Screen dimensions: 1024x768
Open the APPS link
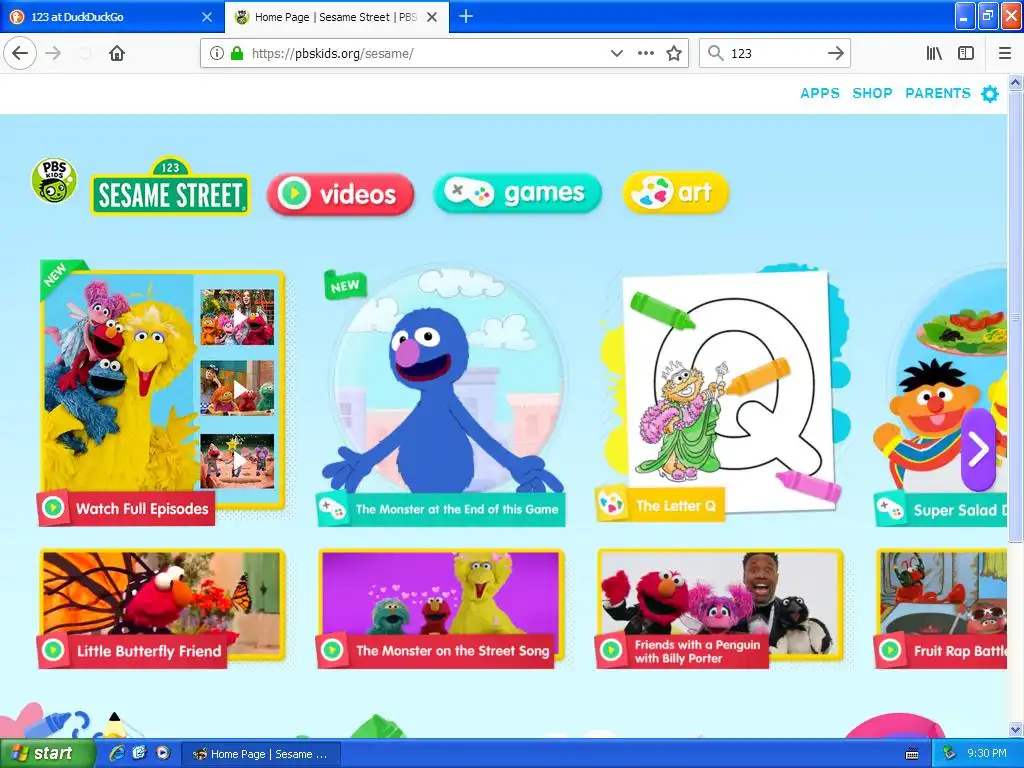(820, 93)
